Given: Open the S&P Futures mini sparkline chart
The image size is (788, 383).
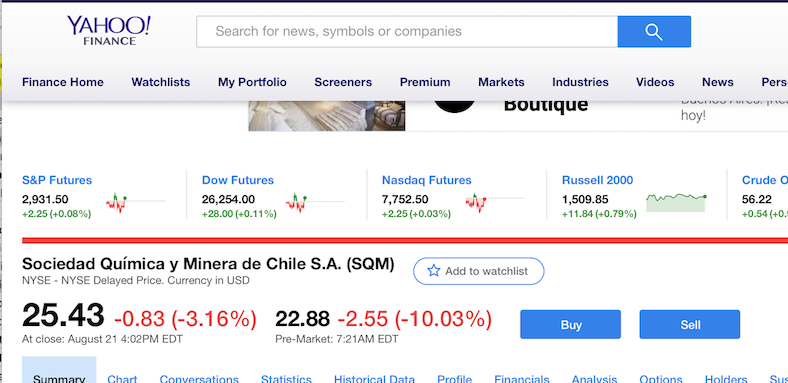Looking at the screenshot, I should pyautogui.click(x=135, y=202).
